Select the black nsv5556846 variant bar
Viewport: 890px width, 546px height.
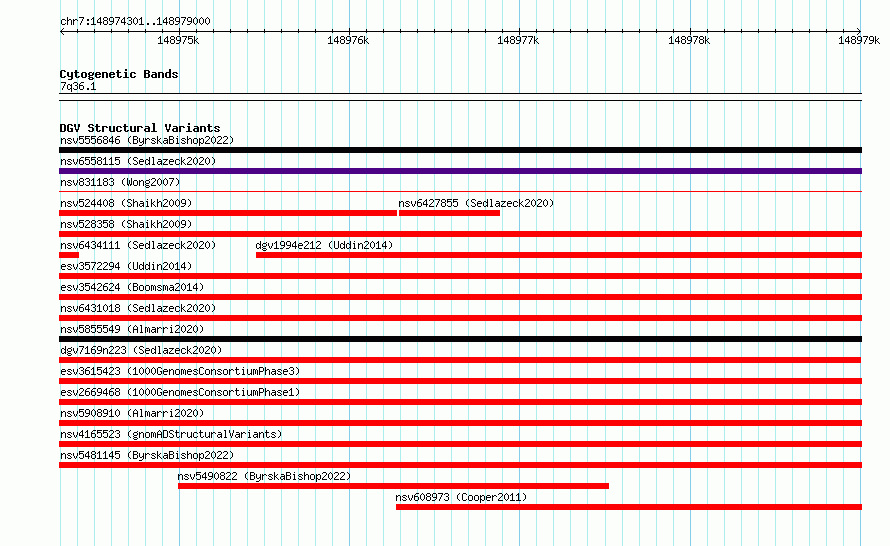coord(460,150)
